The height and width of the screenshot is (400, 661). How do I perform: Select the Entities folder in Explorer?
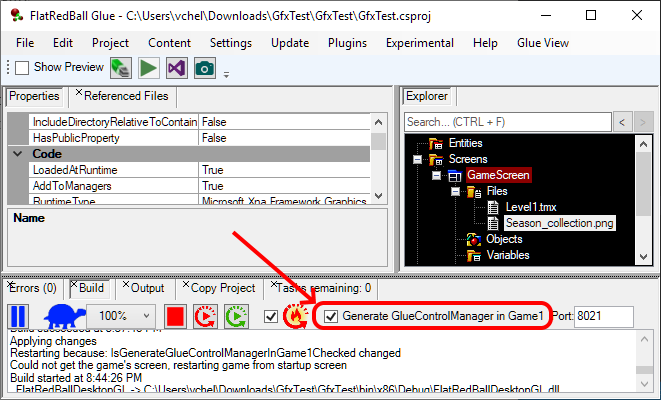(x=465, y=143)
